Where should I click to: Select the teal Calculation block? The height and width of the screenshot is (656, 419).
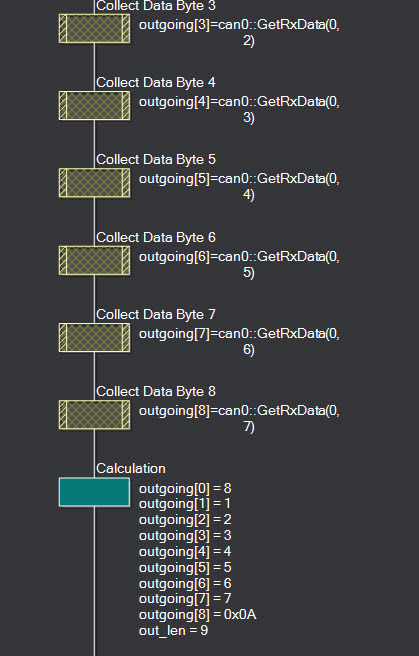pos(95,492)
